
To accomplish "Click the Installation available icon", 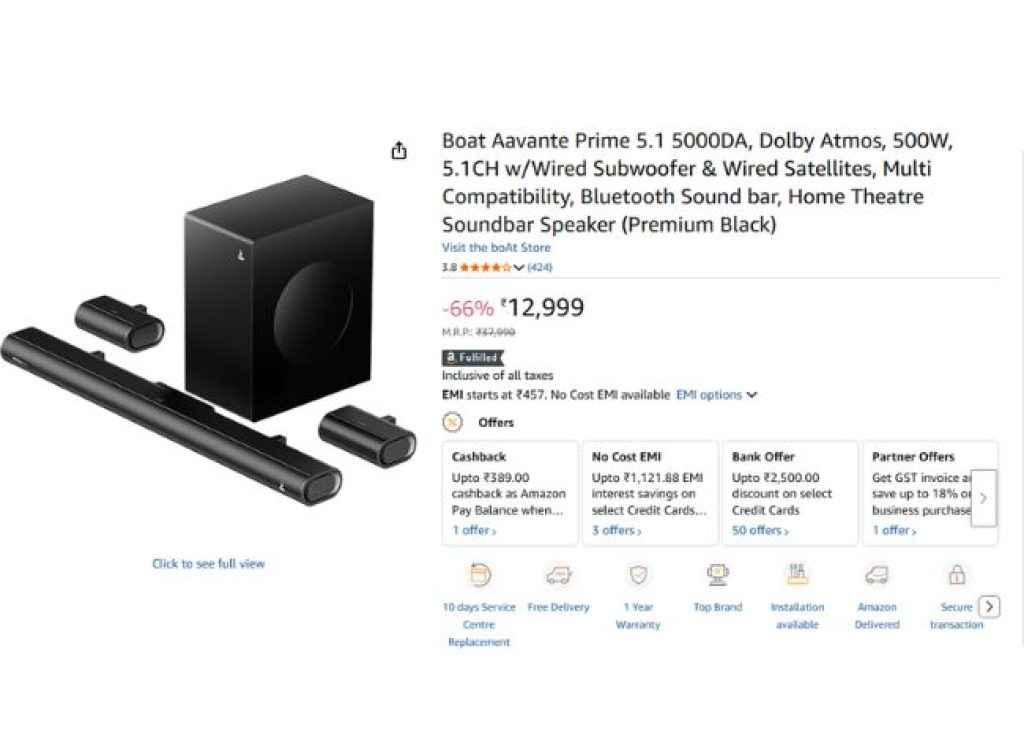I will tap(797, 575).
